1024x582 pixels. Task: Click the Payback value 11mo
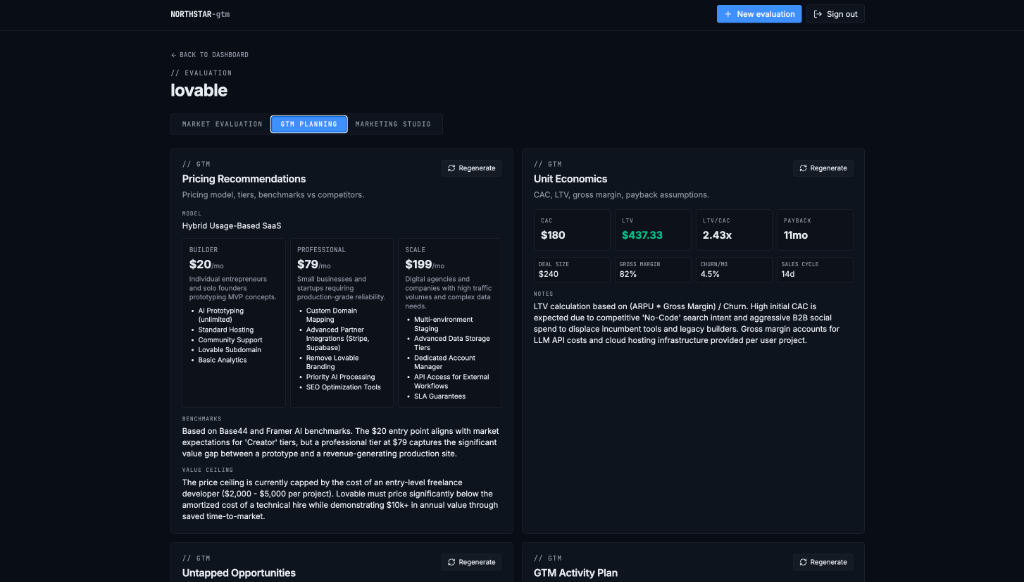[x=795, y=235]
